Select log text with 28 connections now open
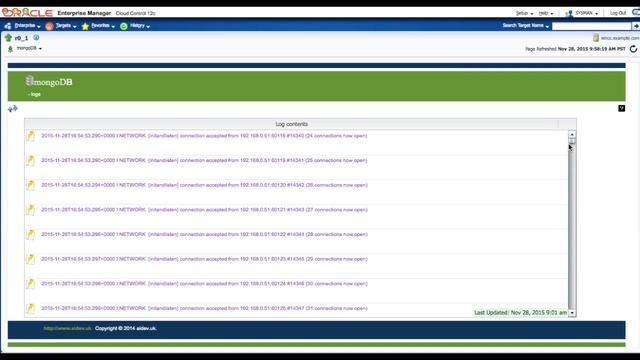 [x=204, y=234]
